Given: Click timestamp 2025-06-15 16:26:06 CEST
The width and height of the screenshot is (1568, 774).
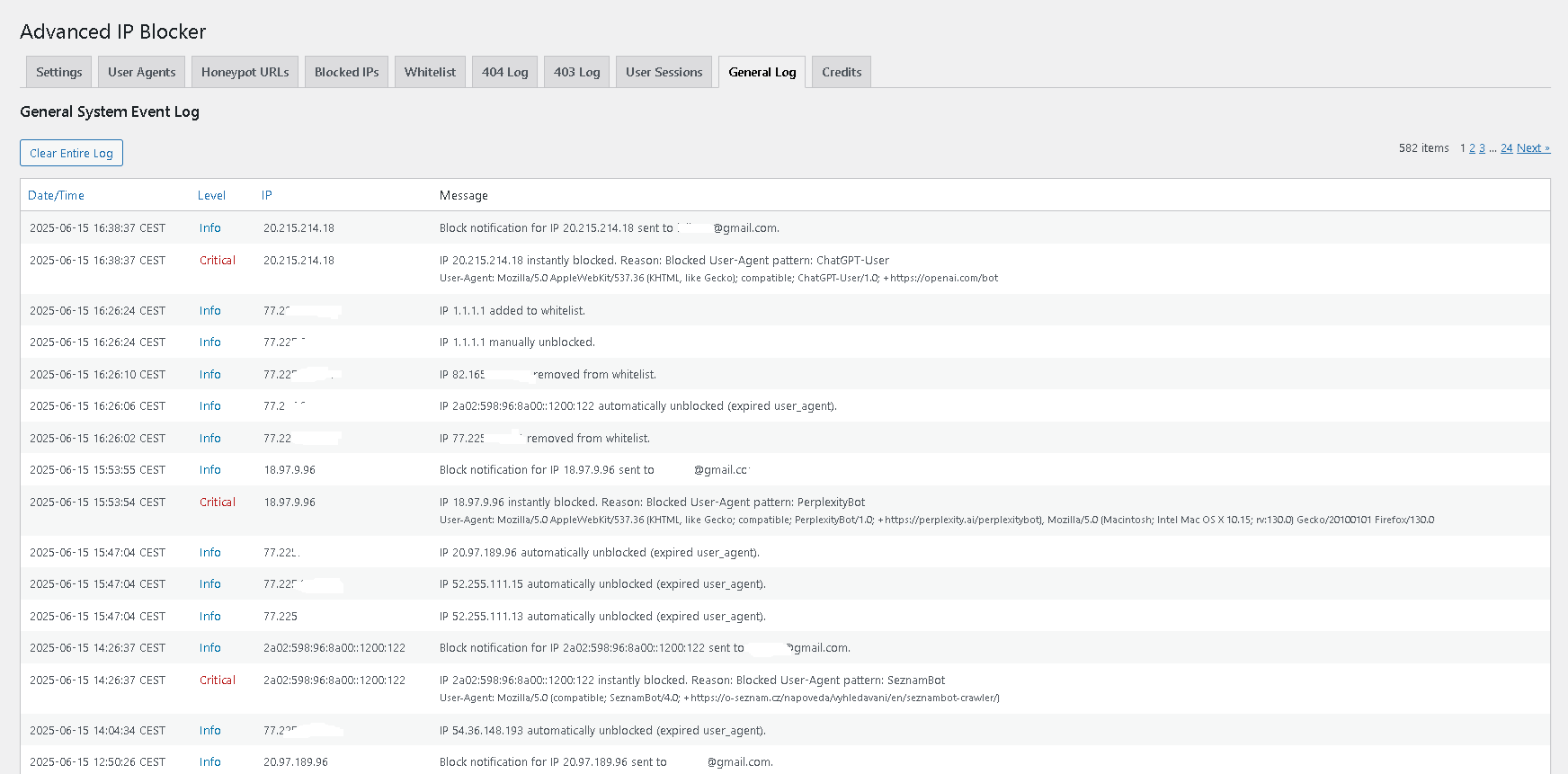Looking at the screenshot, I should (x=97, y=406).
